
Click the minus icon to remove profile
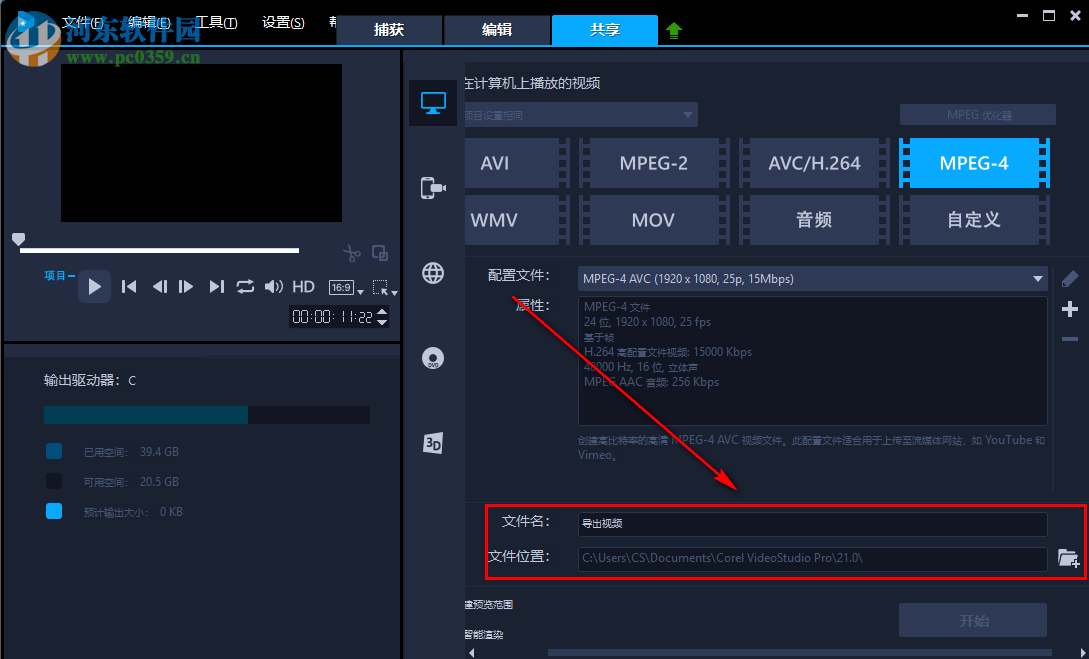point(1070,339)
